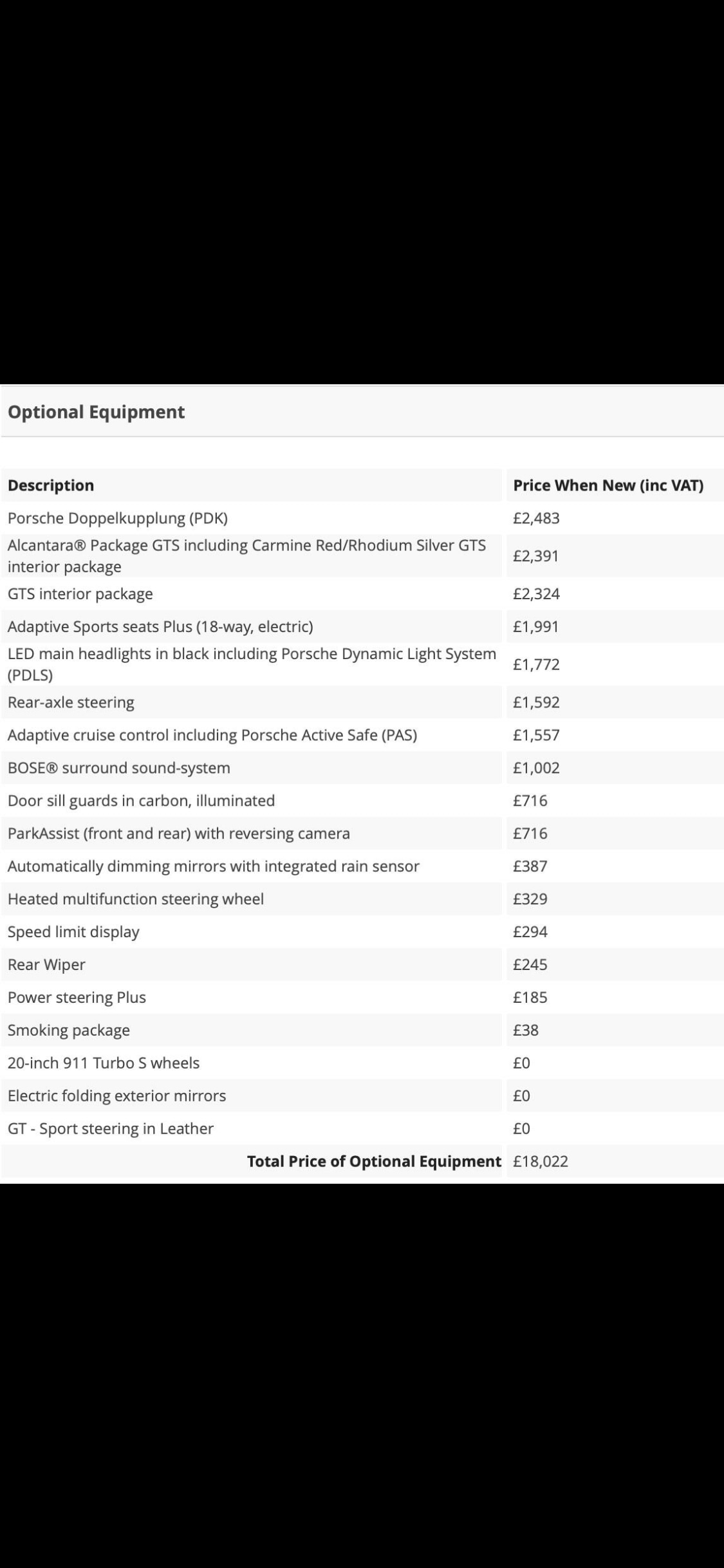This screenshot has height=1568, width=724.
Task: Click the Description column header
Action: point(51,485)
